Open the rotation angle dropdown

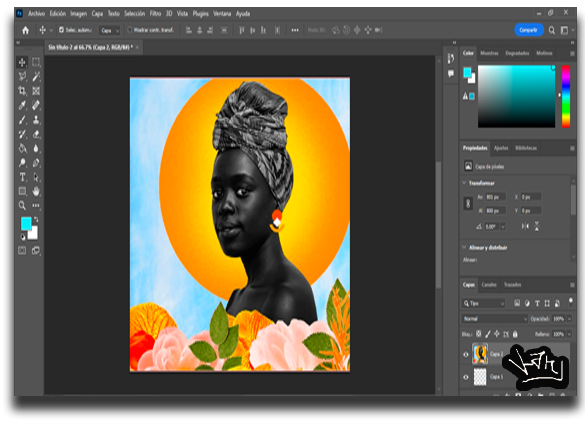tap(503, 226)
